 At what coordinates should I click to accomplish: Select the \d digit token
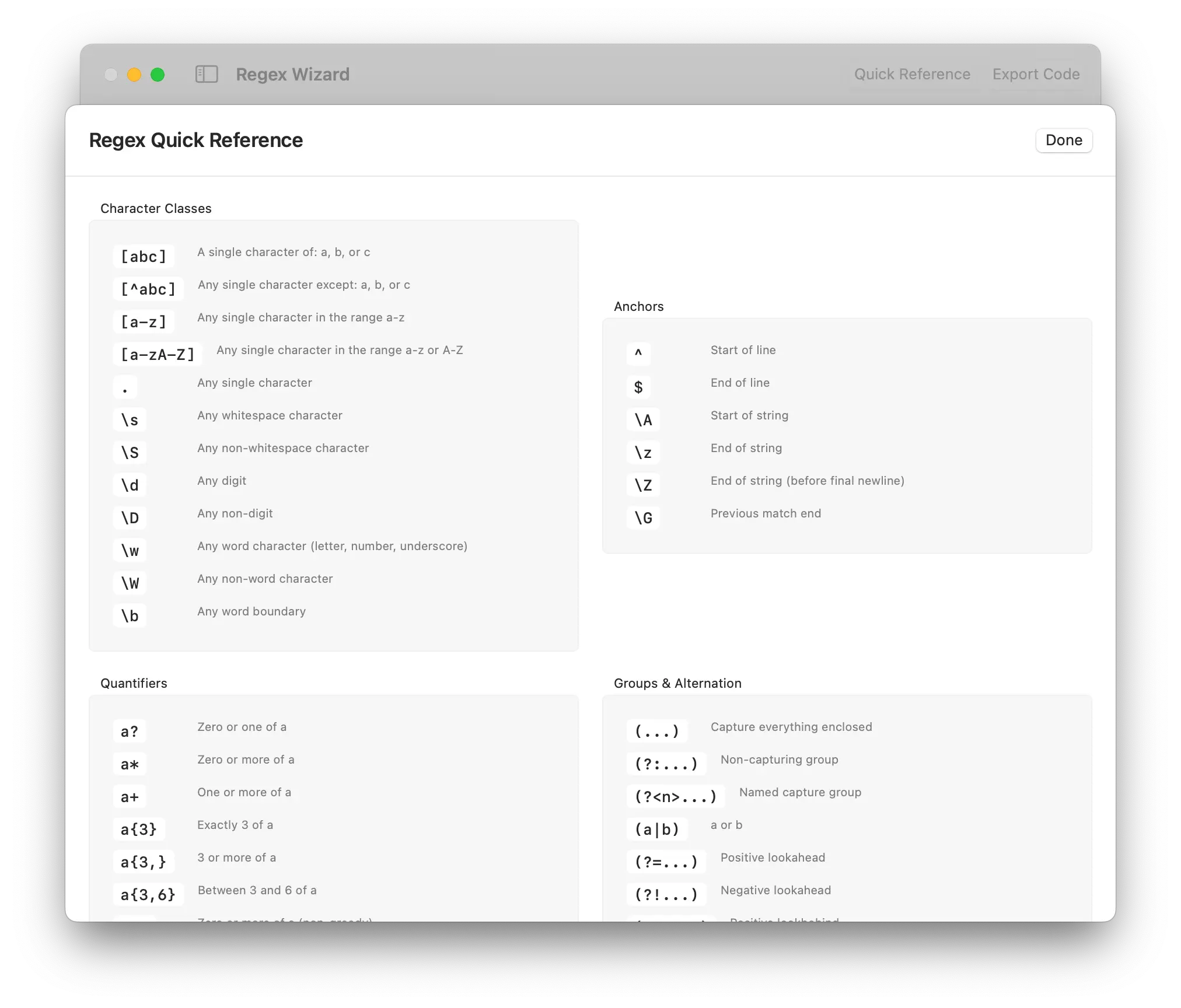130,485
